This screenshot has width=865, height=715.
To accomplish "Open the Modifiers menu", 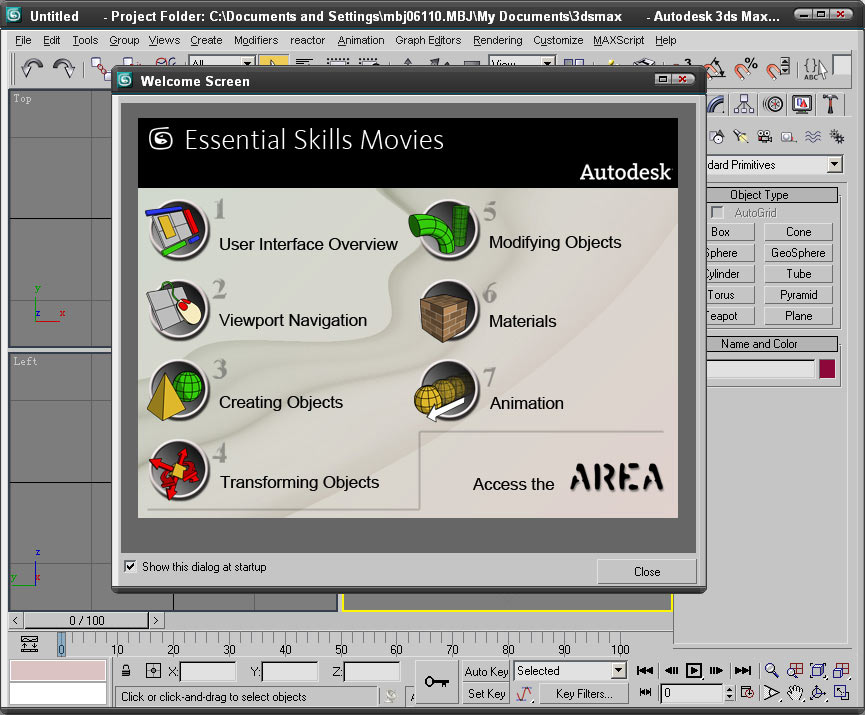I will coord(256,40).
